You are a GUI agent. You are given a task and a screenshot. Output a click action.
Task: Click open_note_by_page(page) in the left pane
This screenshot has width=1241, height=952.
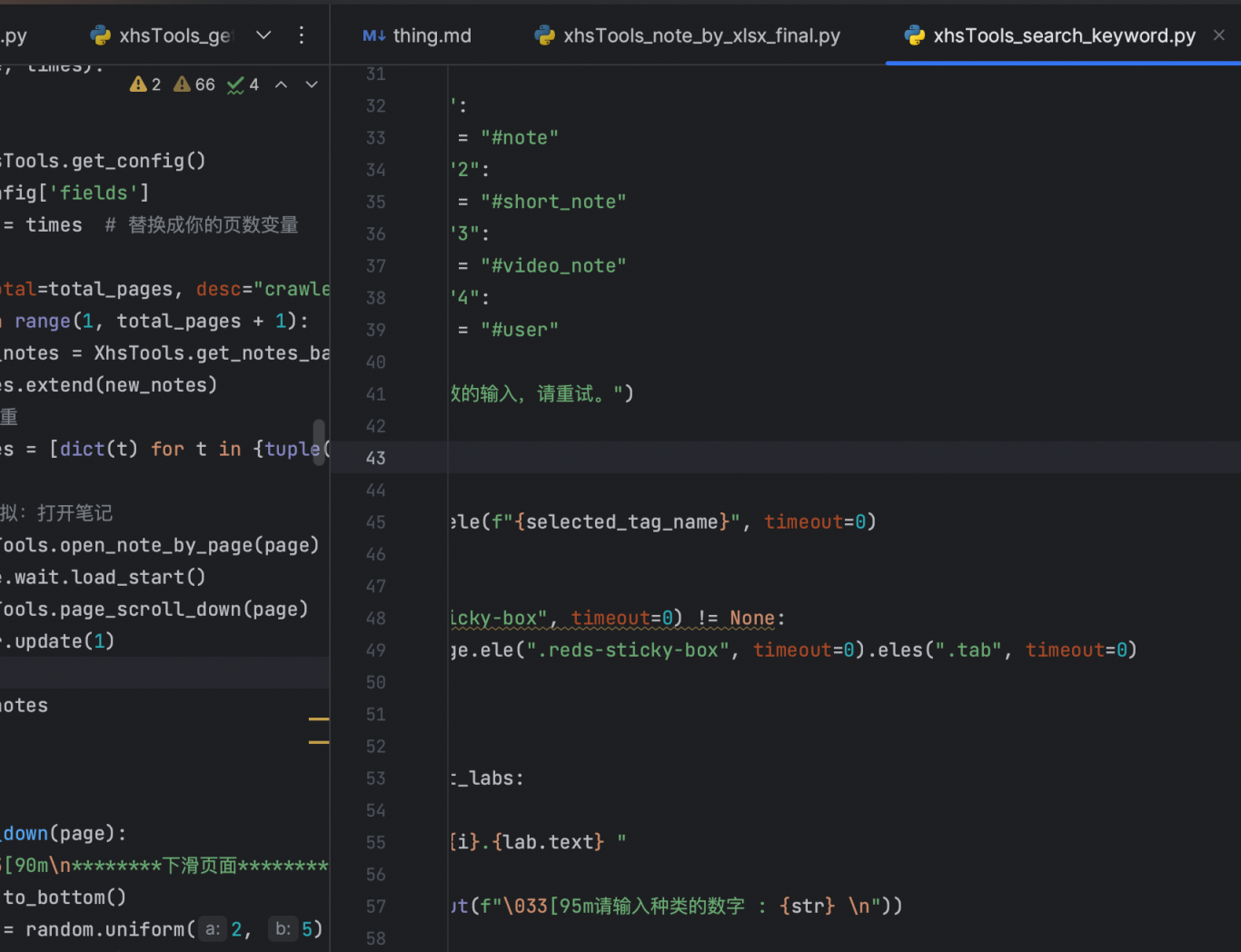pos(189,545)
